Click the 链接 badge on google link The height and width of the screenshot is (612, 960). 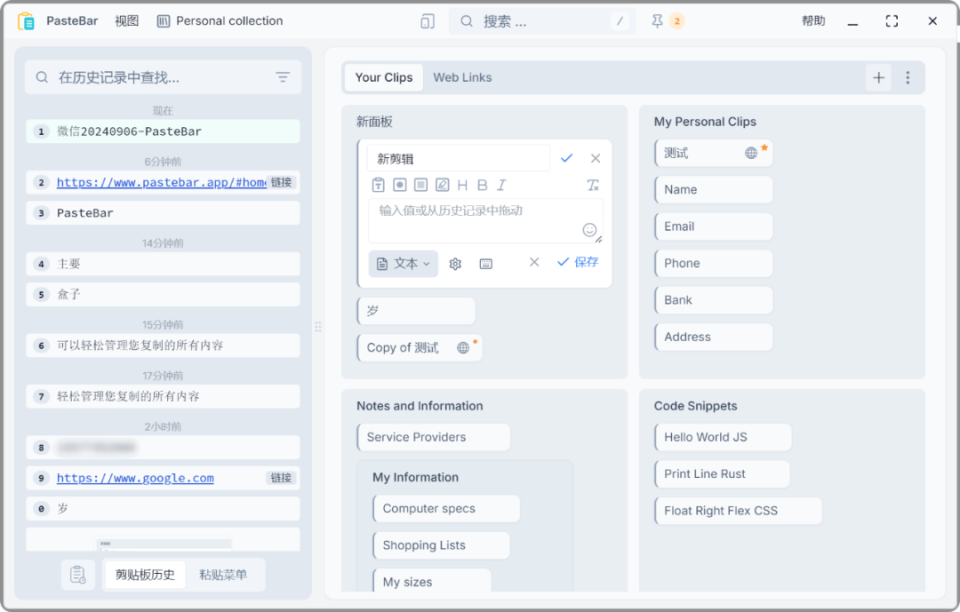[x=282, y=478]
